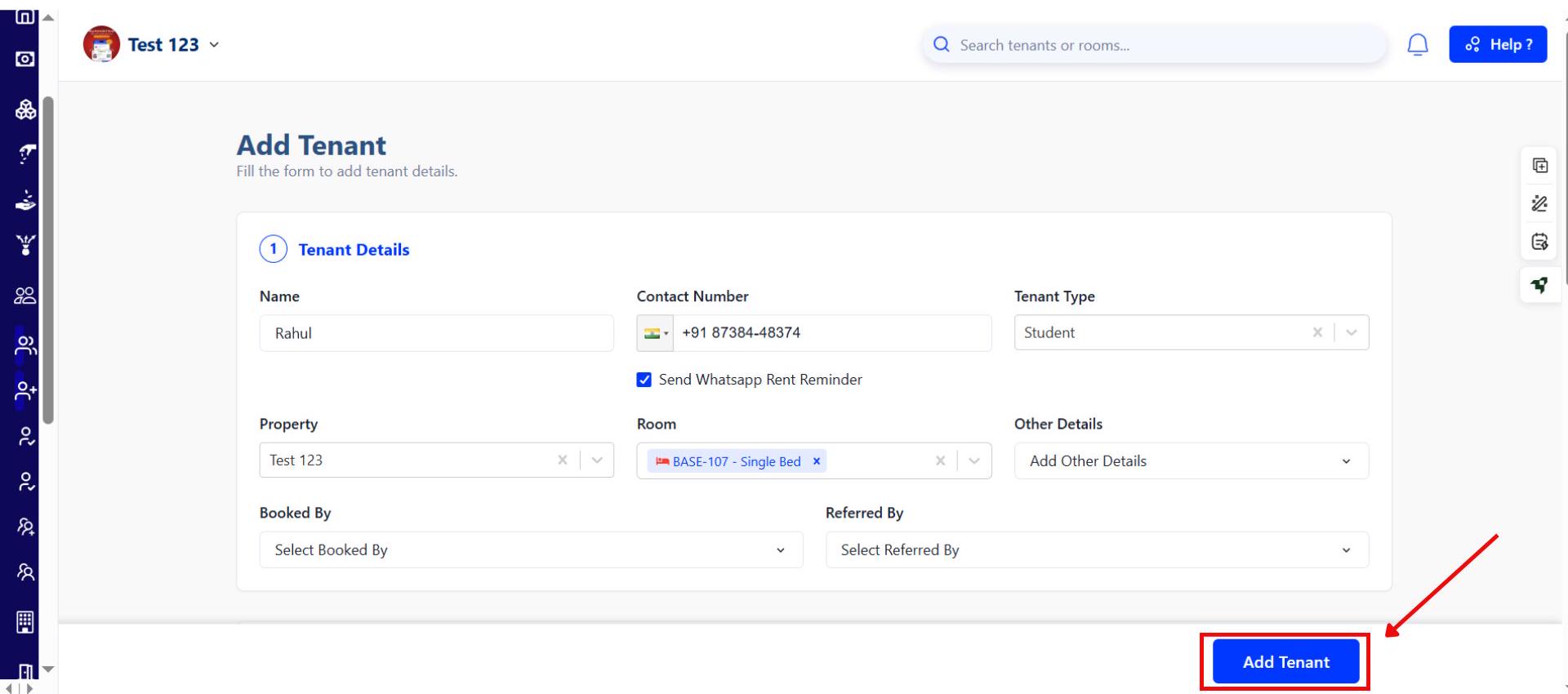Viewport: 1568px width, 694px height.
Task: Expand the Add Other Details dropdown
Action: click(1191, 461)
